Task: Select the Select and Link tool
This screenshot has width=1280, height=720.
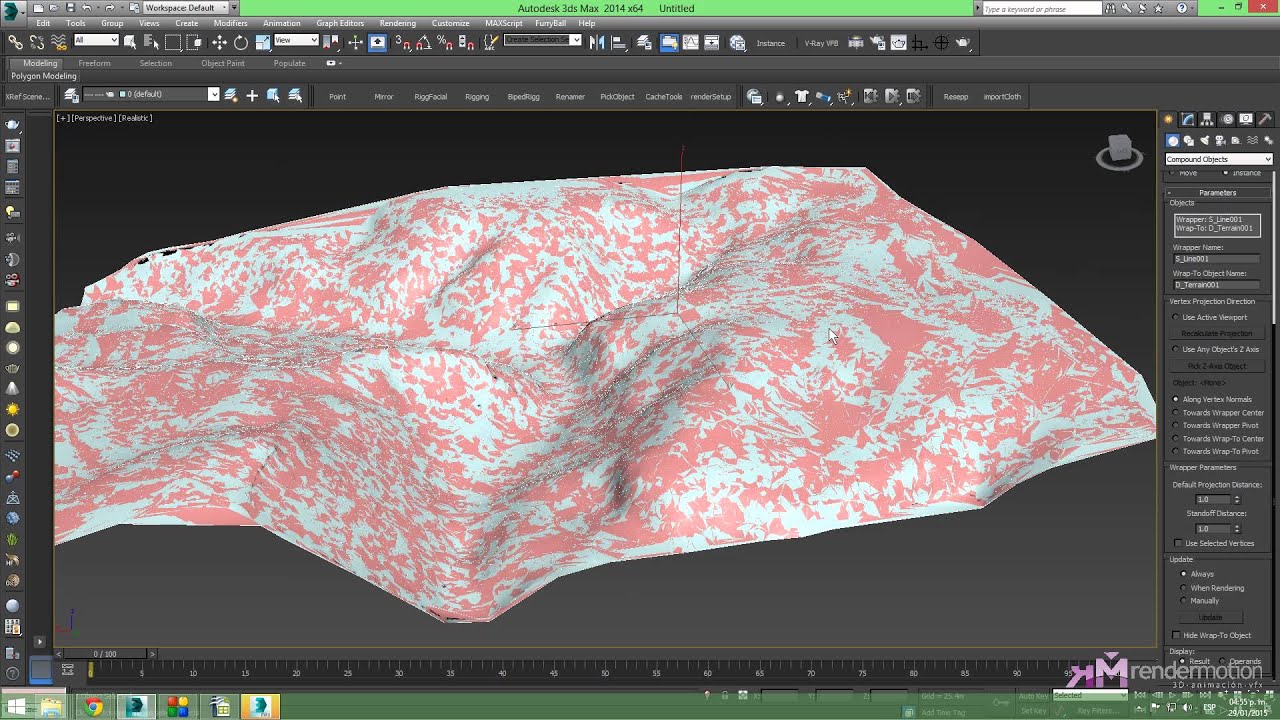Action: tap(15, 42)
